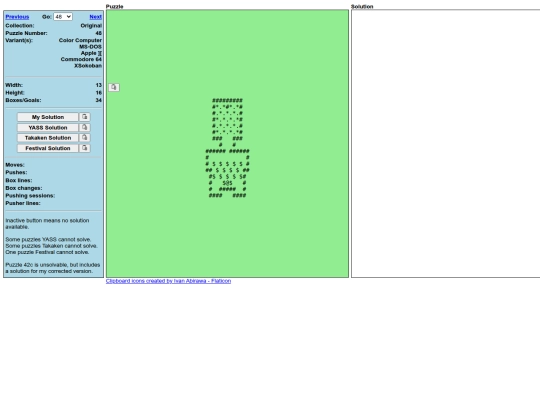Image resolution: width=540 pixels, height=405 pixels.
Task: Select 'Inactive button means no solution' note
Action: point(47,224)
